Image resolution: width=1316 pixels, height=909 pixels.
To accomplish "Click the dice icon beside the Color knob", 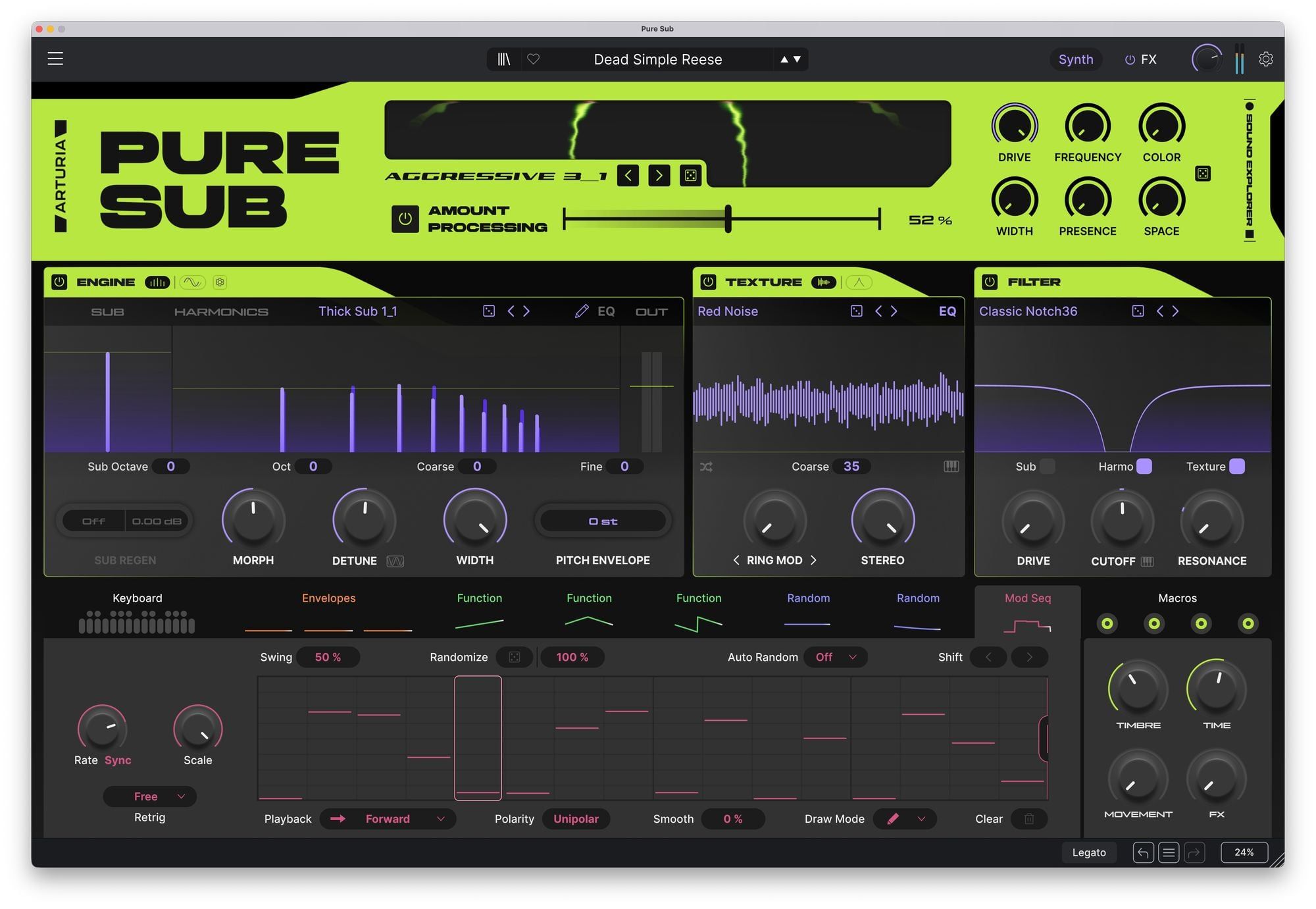I will click(x=1203, y=174).
